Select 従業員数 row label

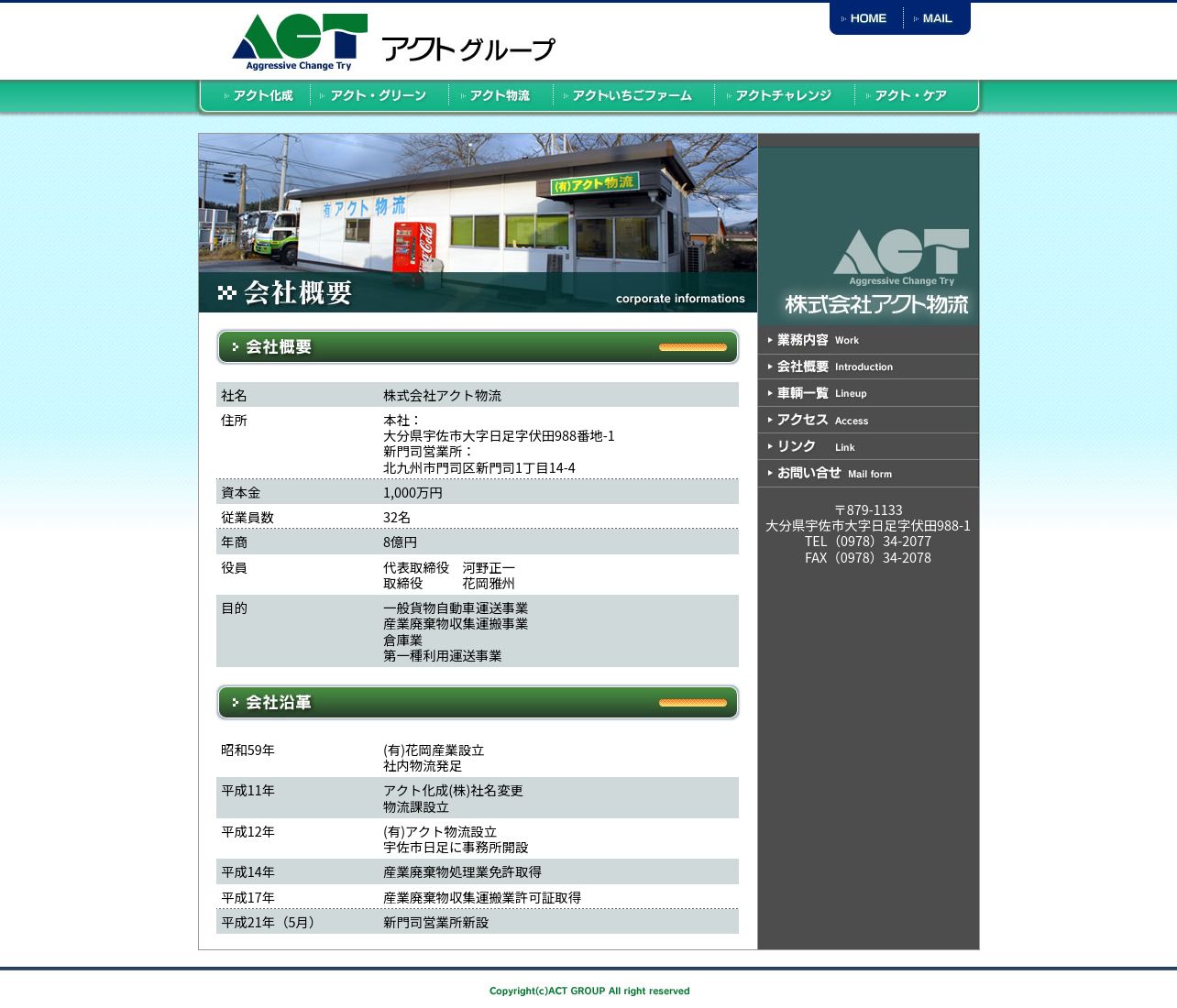[247, 518]
